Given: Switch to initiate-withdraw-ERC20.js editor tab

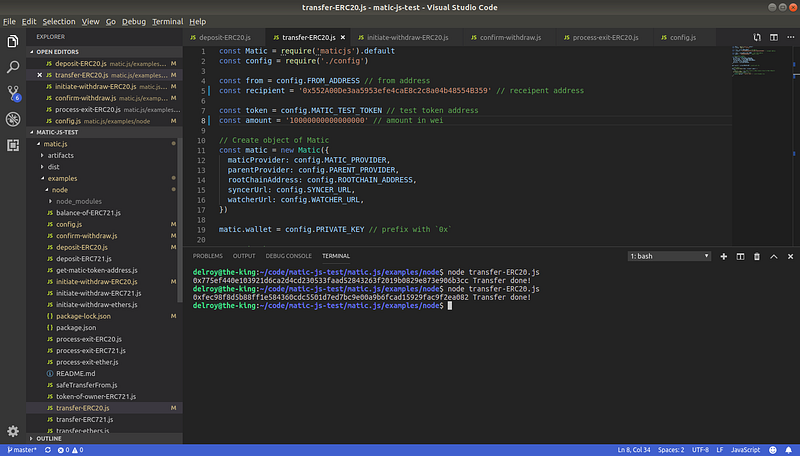Looking at the screenshot, I should 407,37.
